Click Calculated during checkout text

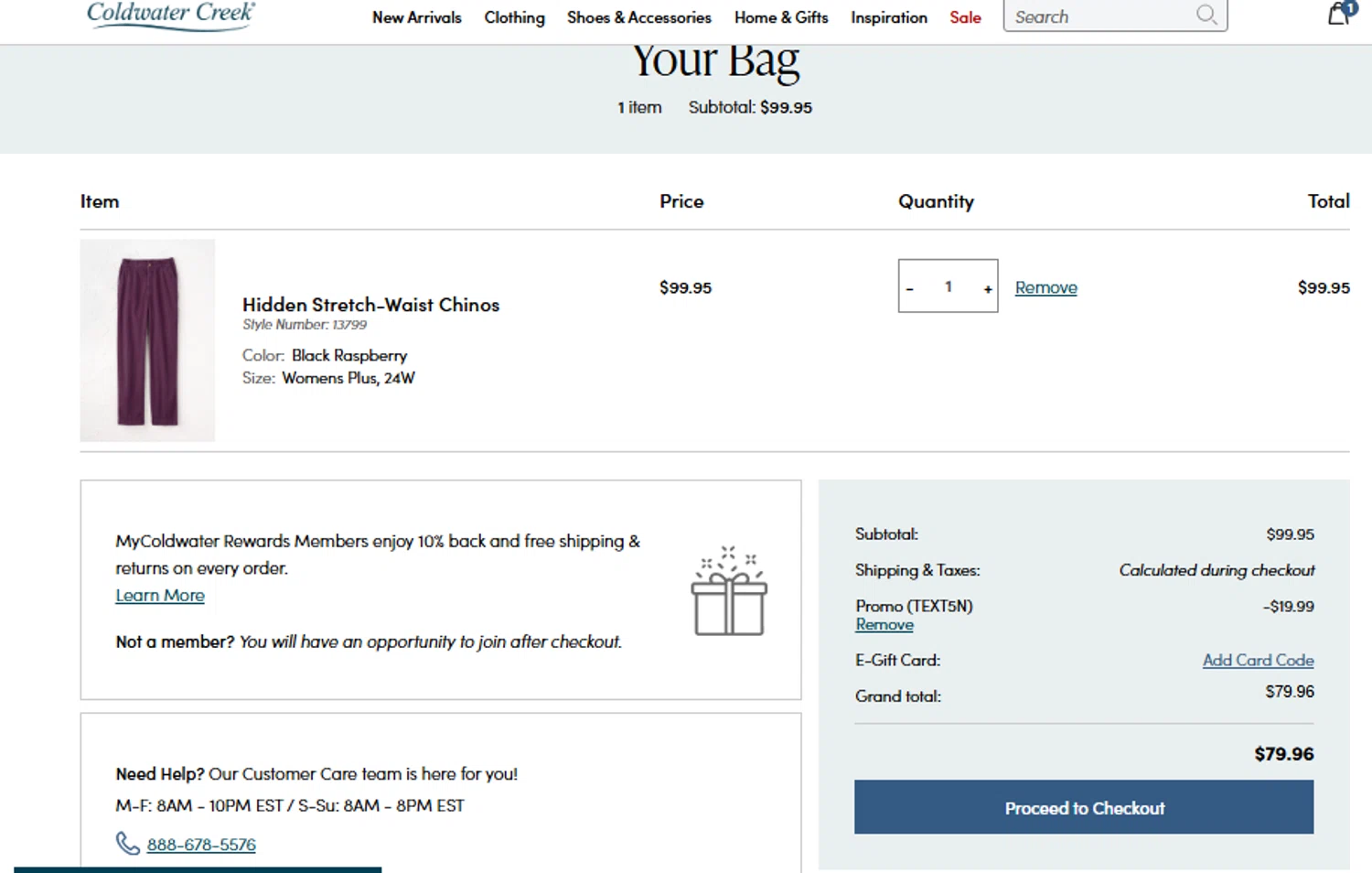[x=1217, y=570]
